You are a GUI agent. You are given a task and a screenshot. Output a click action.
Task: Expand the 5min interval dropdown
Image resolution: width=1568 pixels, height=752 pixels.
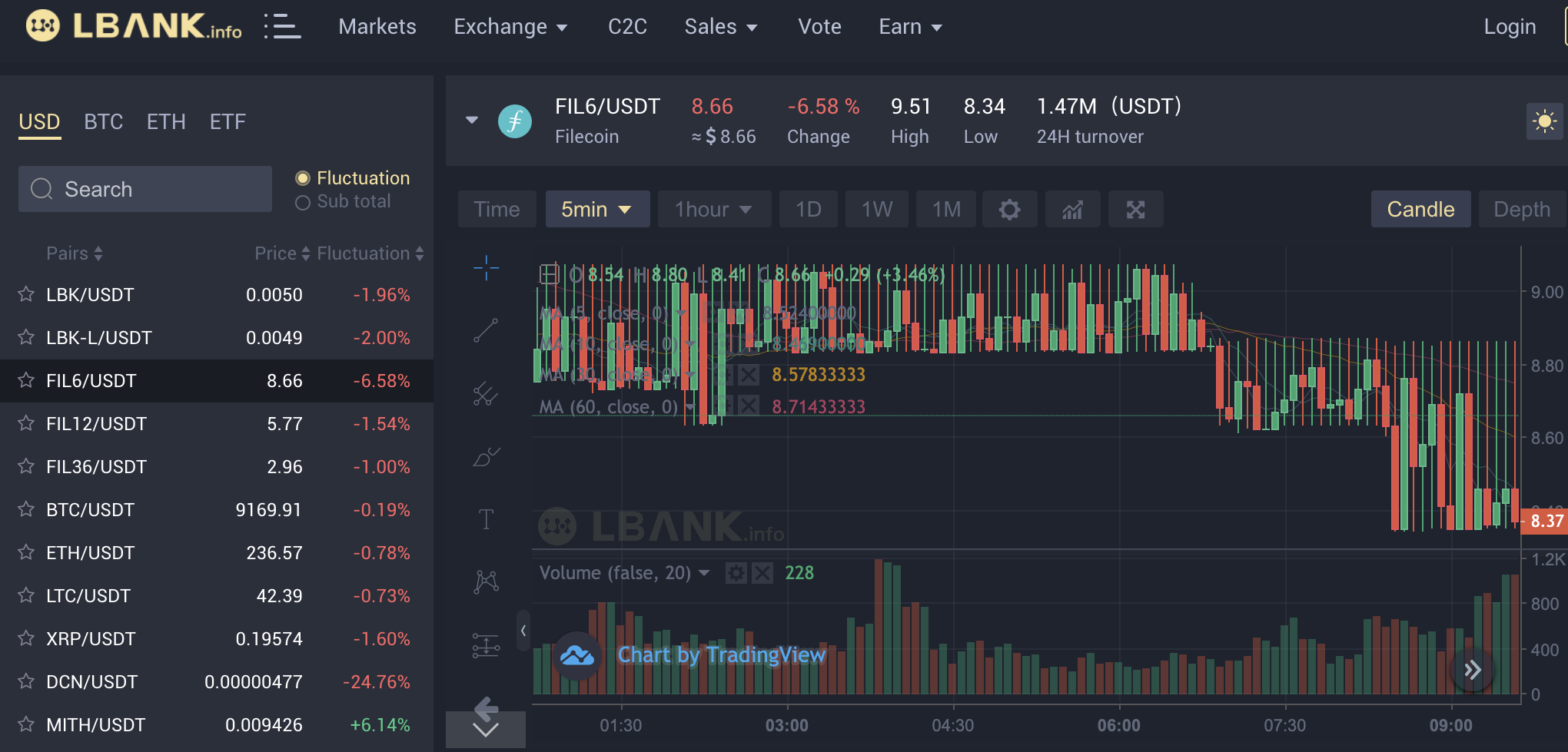coord(597,209)
